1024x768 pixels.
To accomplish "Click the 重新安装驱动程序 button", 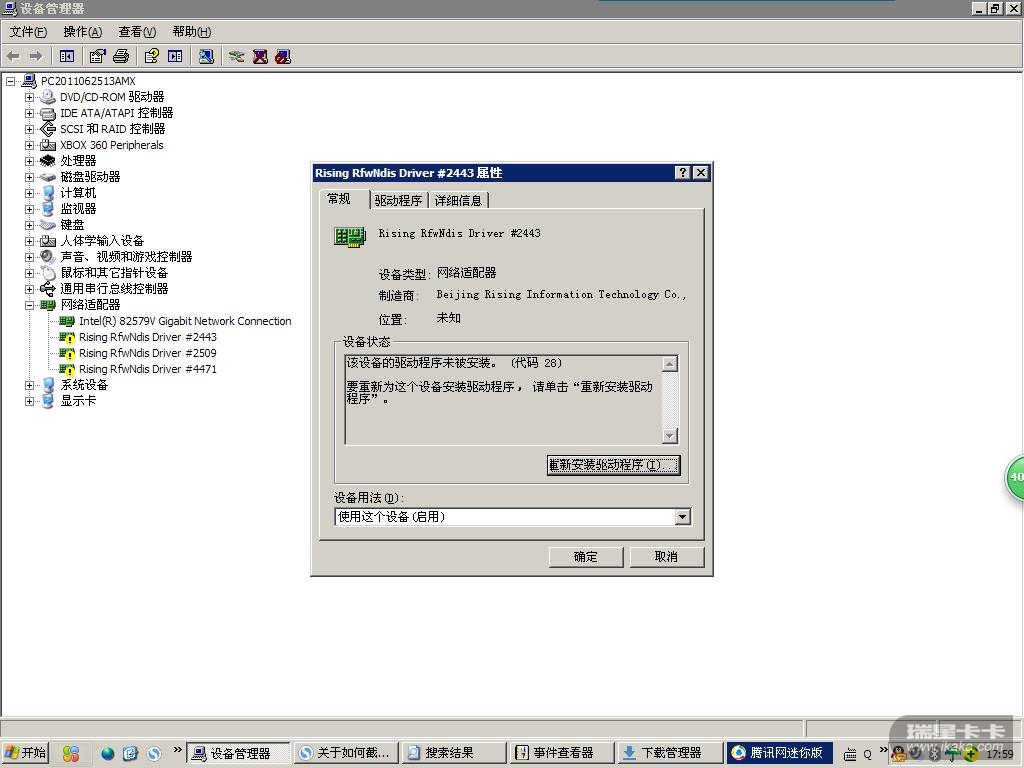I will [x=614, y=465].
